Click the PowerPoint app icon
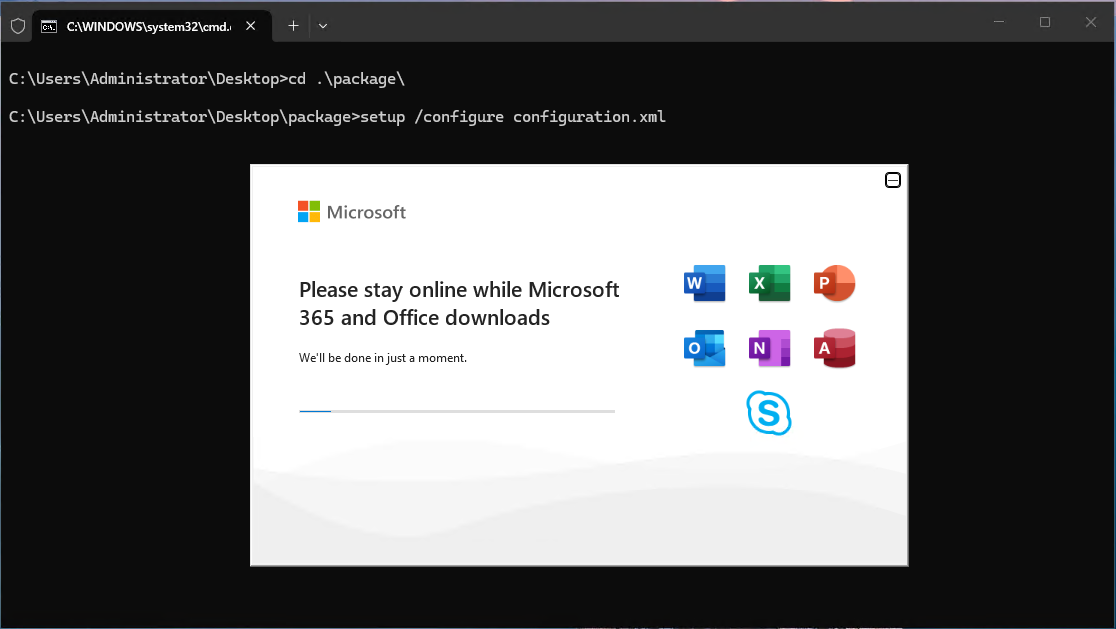This screenshot has width=1116, height=629. [834, 283]
